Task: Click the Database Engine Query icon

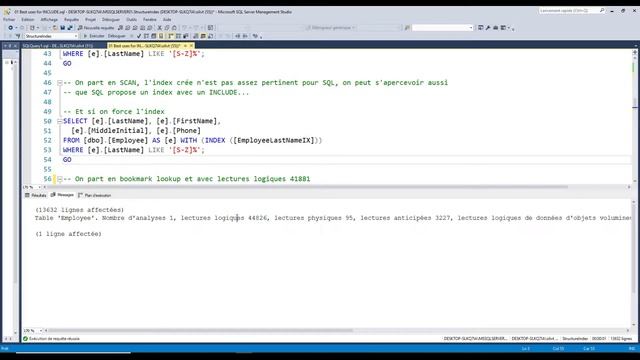Action: point(120,28)
